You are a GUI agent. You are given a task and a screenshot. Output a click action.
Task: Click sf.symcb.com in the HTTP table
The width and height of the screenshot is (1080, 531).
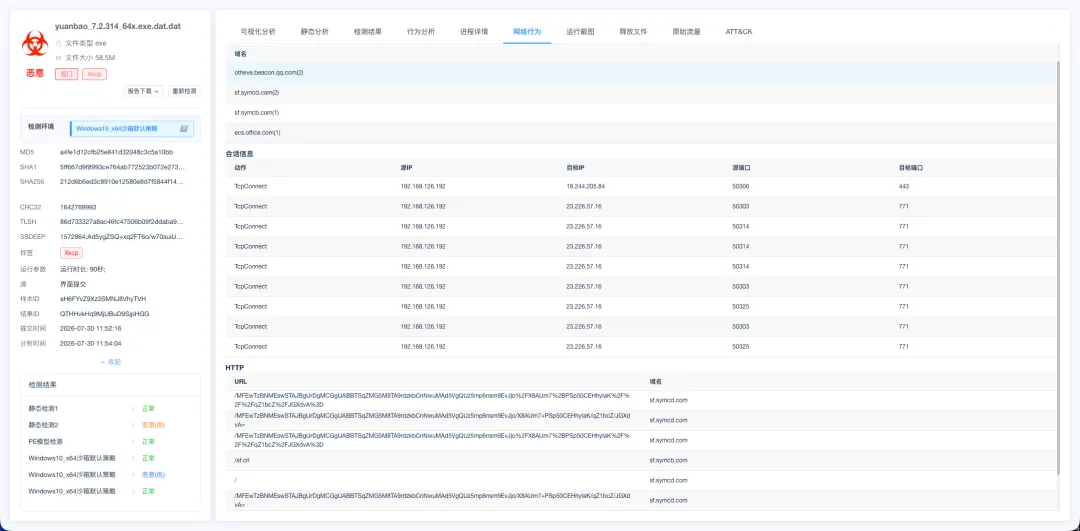pos(669,460)
